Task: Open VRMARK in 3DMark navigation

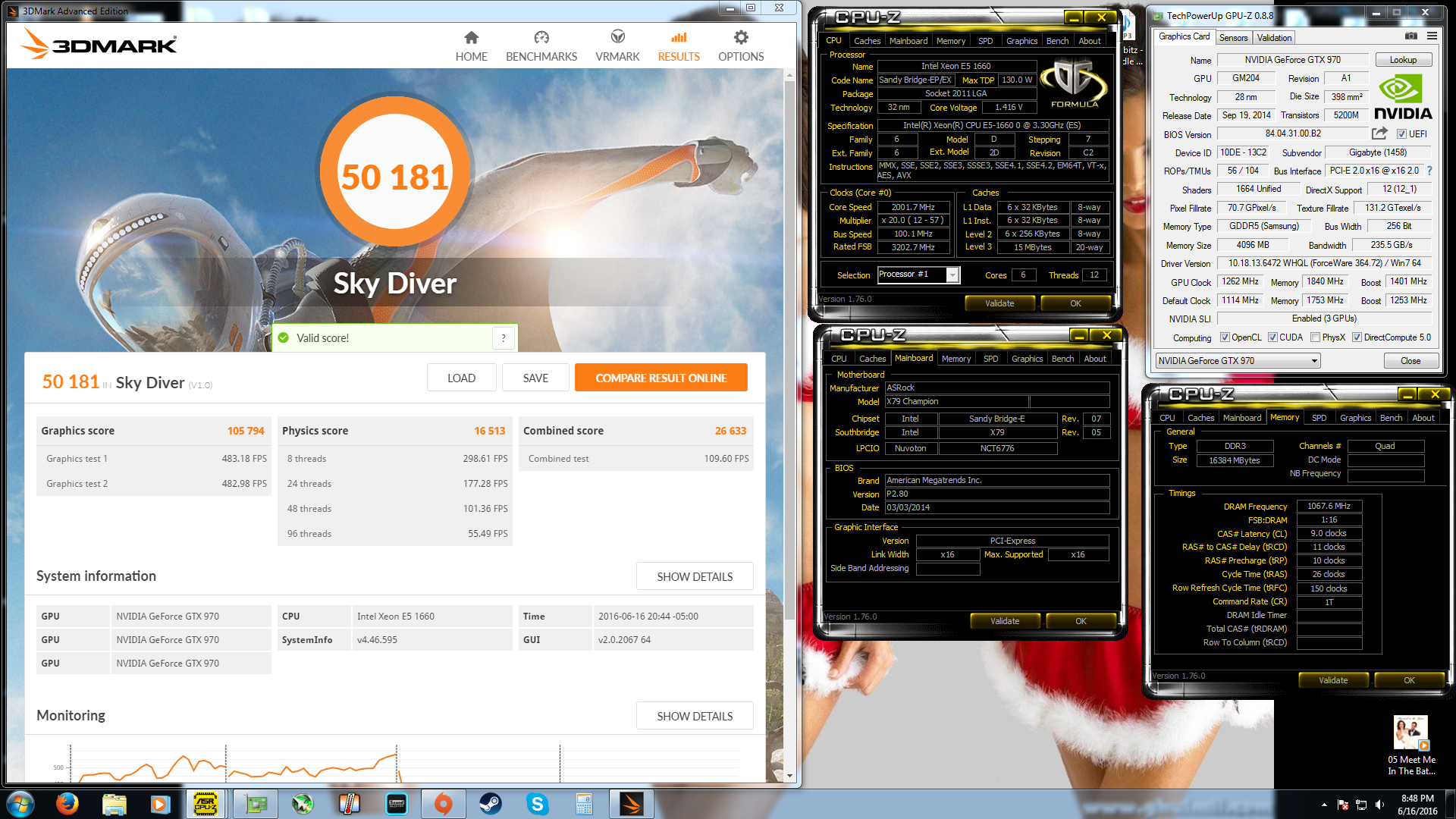Action: (x=617, y=46)
